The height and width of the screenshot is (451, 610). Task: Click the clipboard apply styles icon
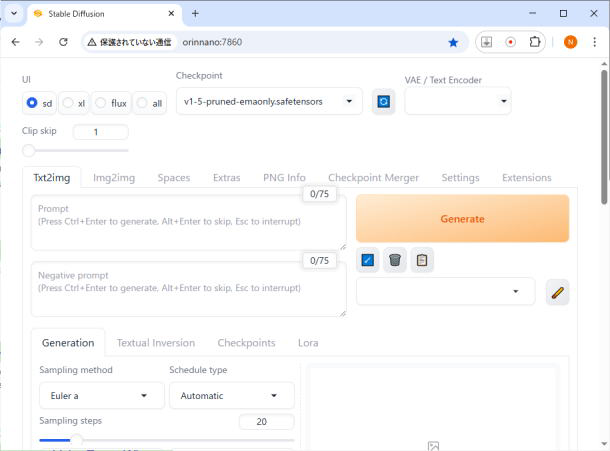(x=422, y=260)
